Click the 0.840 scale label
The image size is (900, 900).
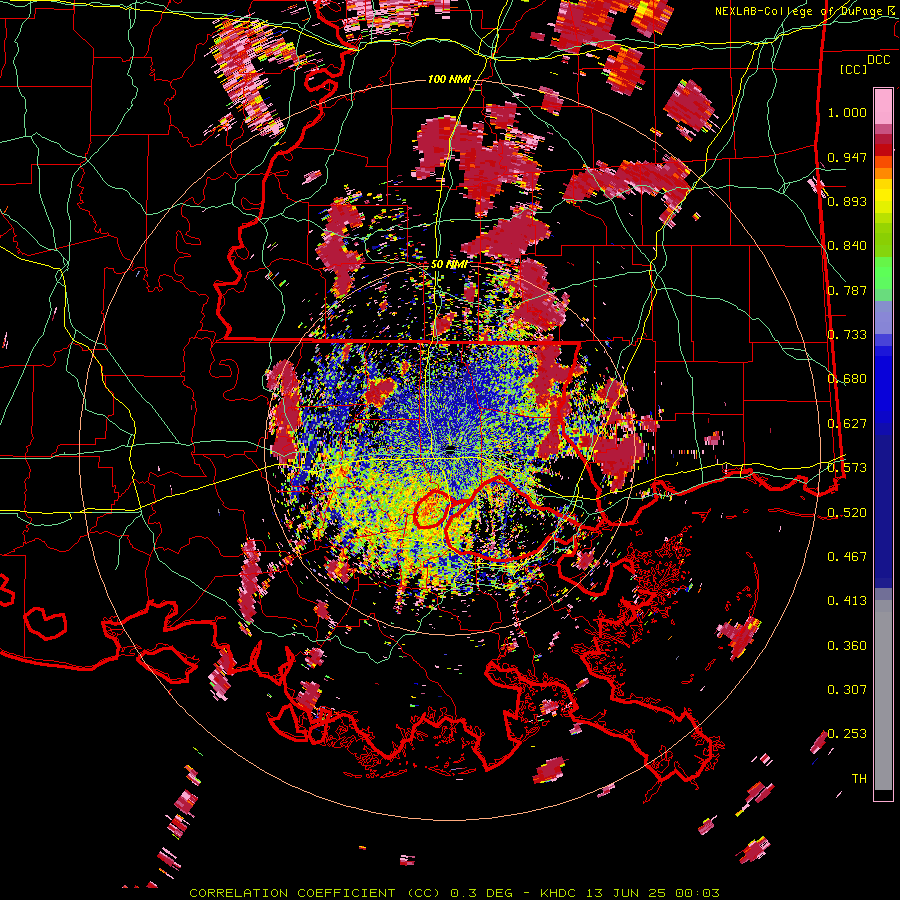[847, 246]
